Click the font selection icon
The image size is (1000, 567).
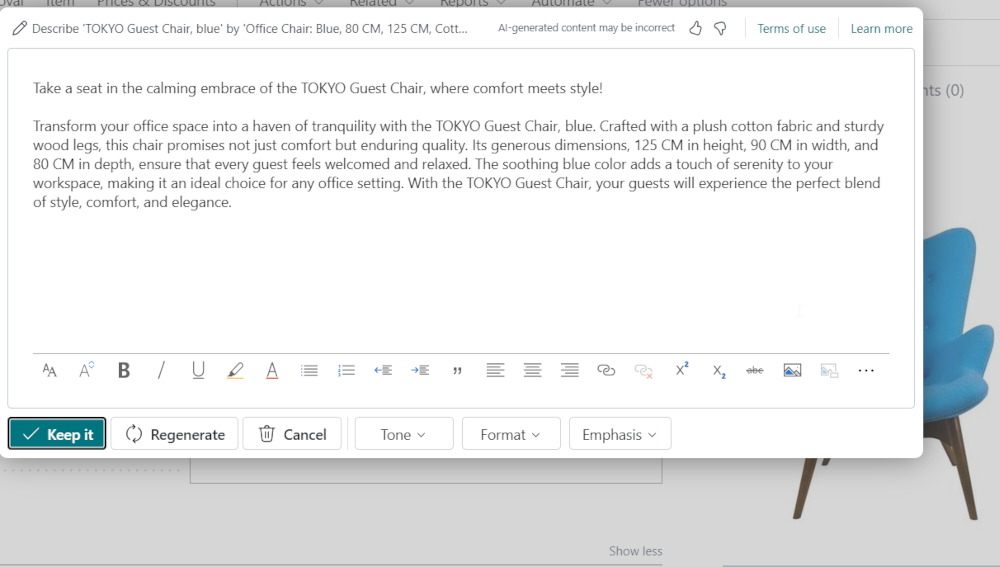click(49, 370)
